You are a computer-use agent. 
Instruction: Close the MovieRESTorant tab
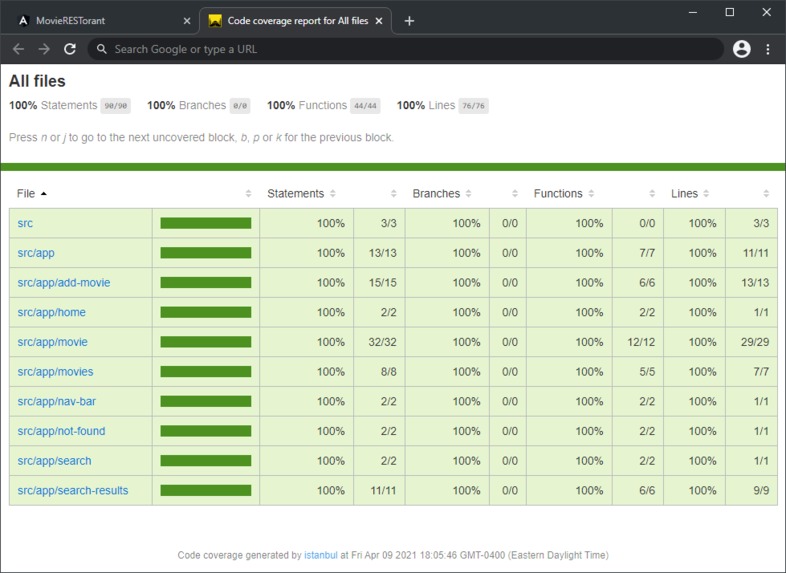point(186,21)
